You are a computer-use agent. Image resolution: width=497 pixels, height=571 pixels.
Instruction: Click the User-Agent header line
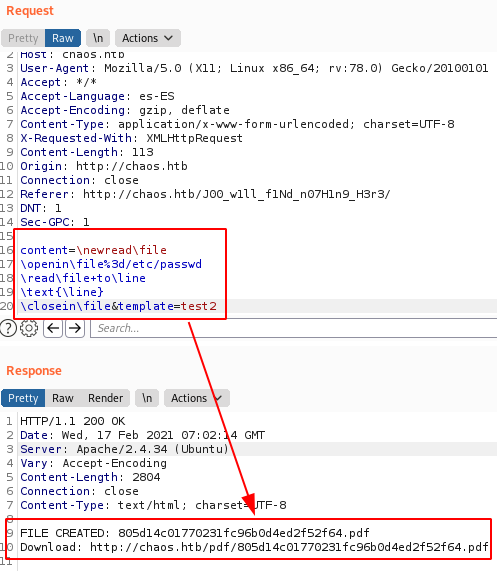[254, 68]
